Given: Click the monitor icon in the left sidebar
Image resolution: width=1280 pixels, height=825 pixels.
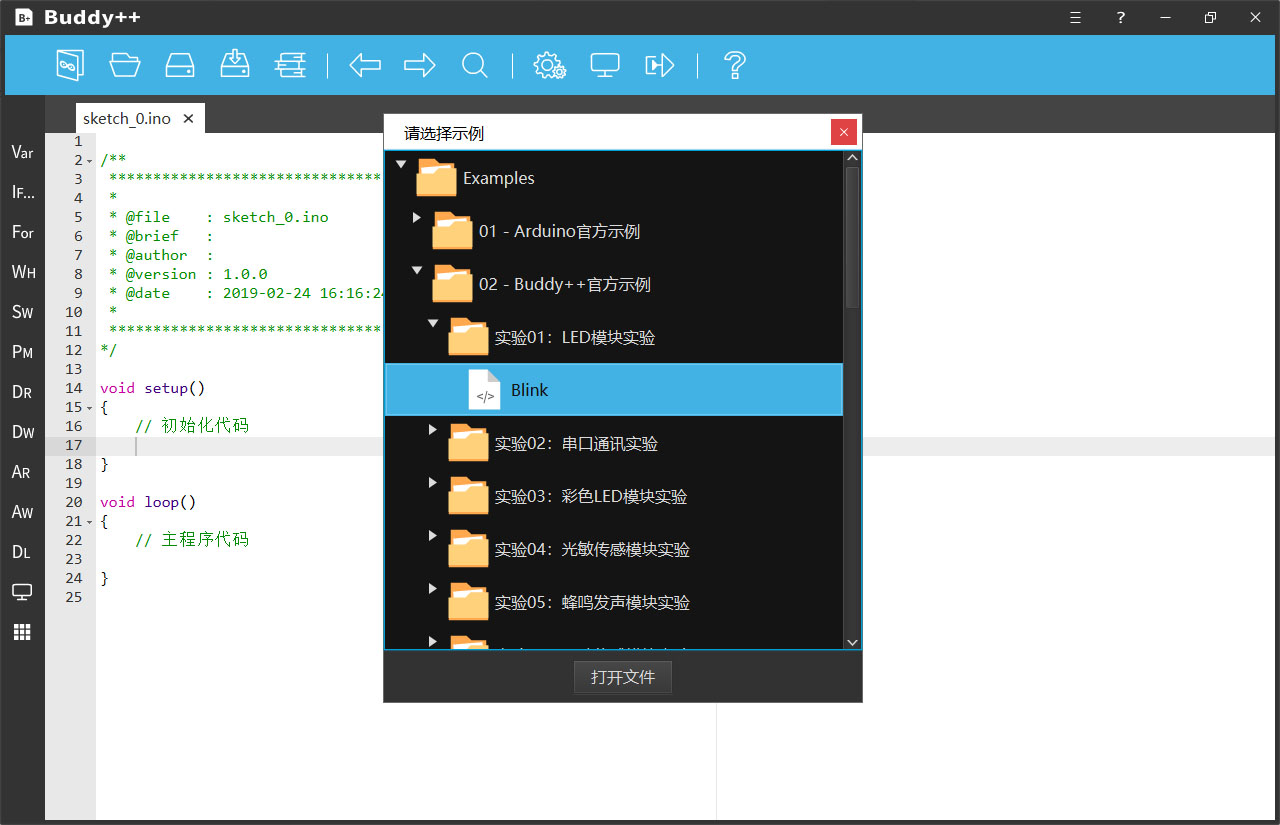Looking at the screenshot, I should click(x=22, y=592).
